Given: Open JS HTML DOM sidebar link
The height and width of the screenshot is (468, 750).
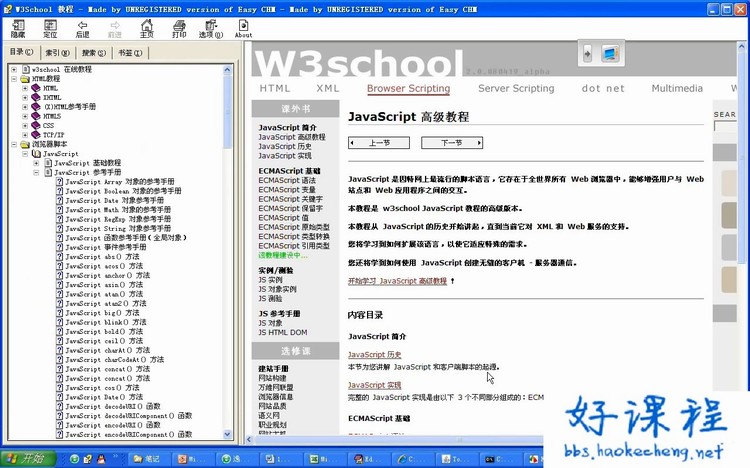Looking at the screenshot, I should (283, 332).
